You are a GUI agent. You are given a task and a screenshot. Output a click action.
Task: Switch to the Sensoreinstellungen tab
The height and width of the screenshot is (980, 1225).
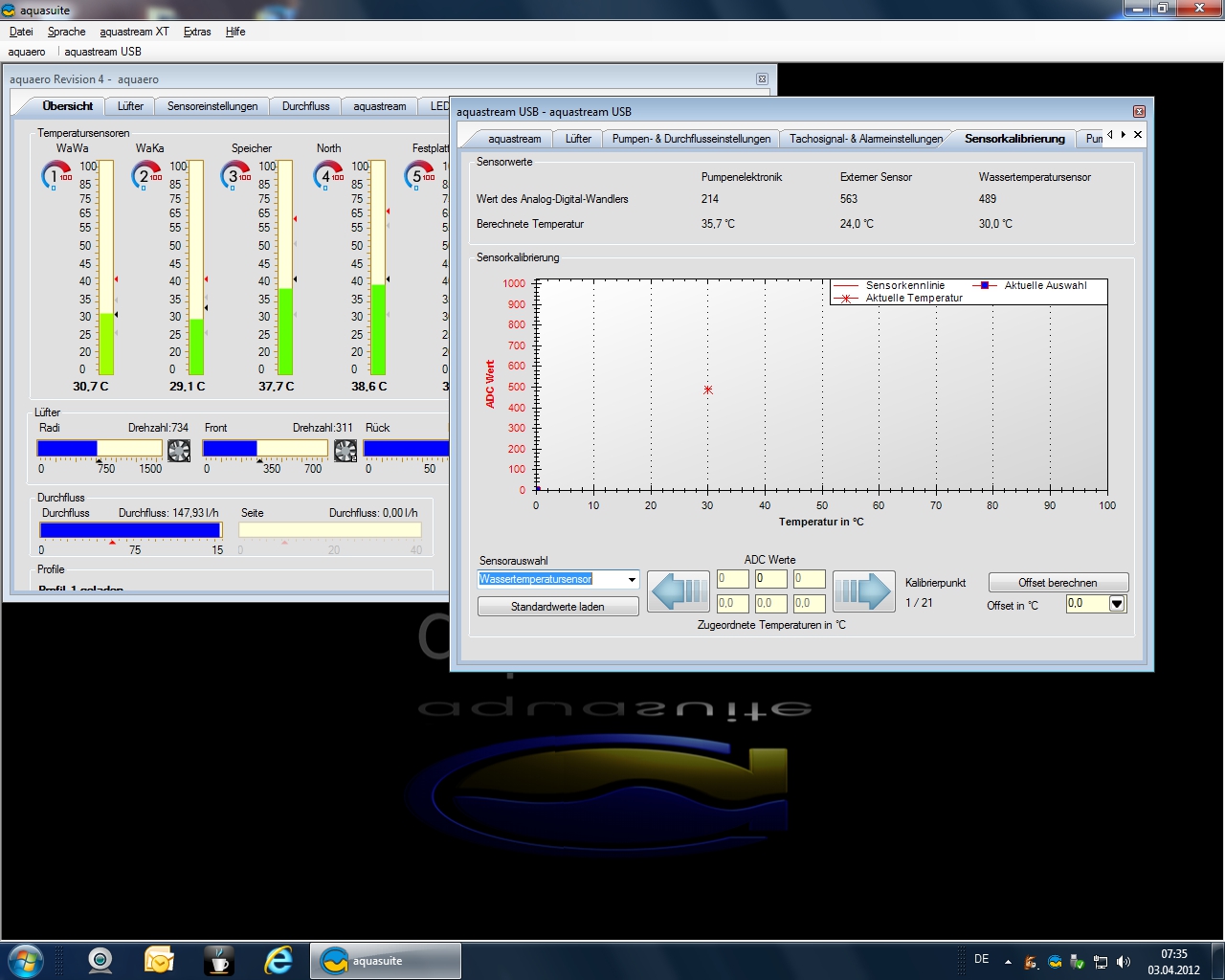click(x=212, y=106)
